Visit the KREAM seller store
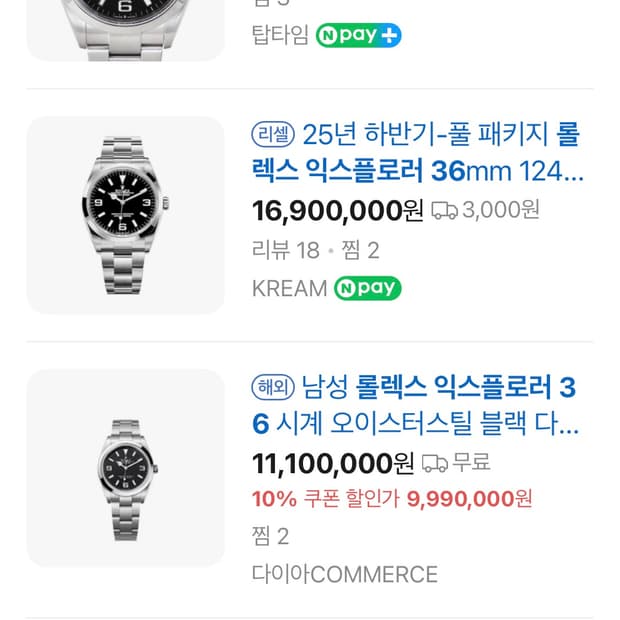Screen dimensions: 620x620 coord(289,289)
